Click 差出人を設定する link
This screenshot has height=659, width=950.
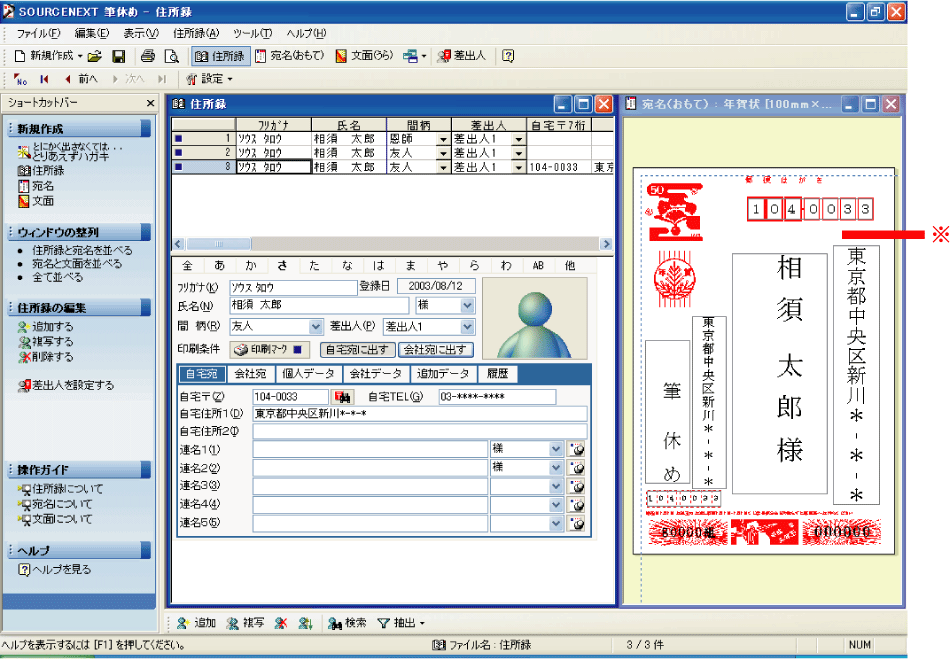point(66,385)
